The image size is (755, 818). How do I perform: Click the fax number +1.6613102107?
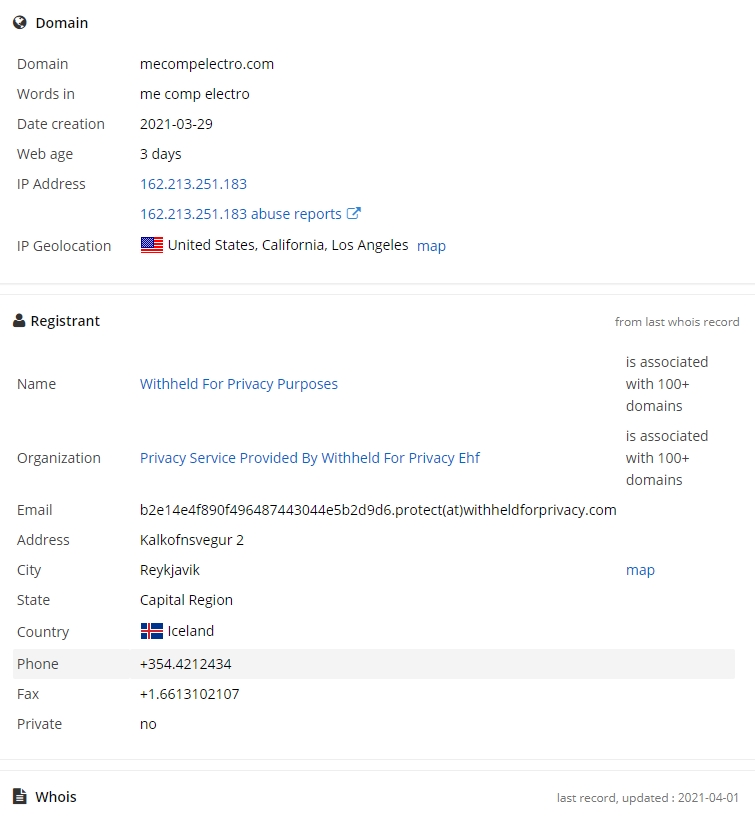(x=189, y=694)
